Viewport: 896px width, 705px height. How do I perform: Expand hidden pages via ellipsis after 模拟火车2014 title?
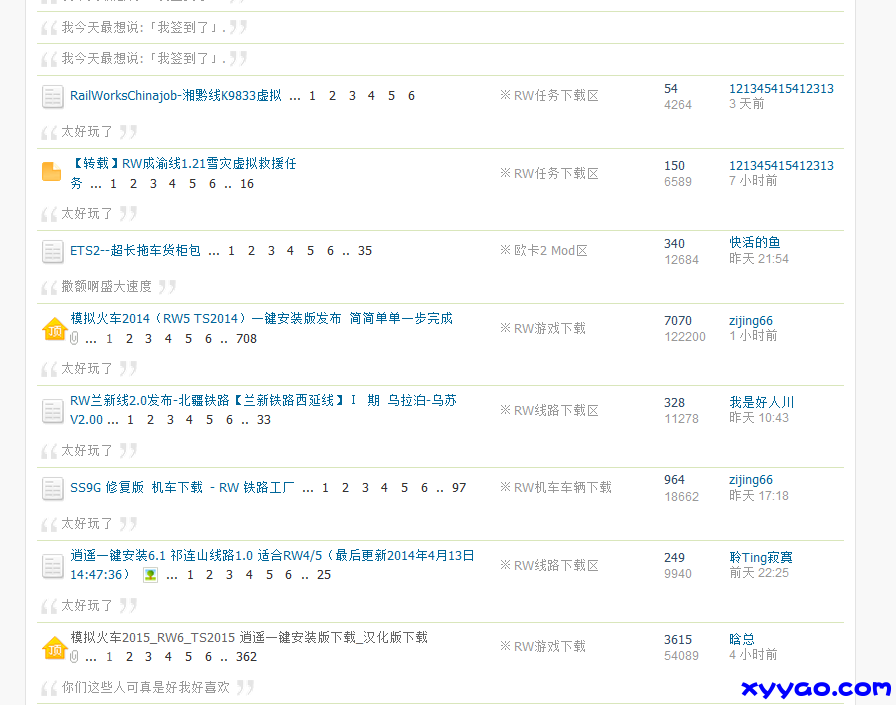coord(90,339)
